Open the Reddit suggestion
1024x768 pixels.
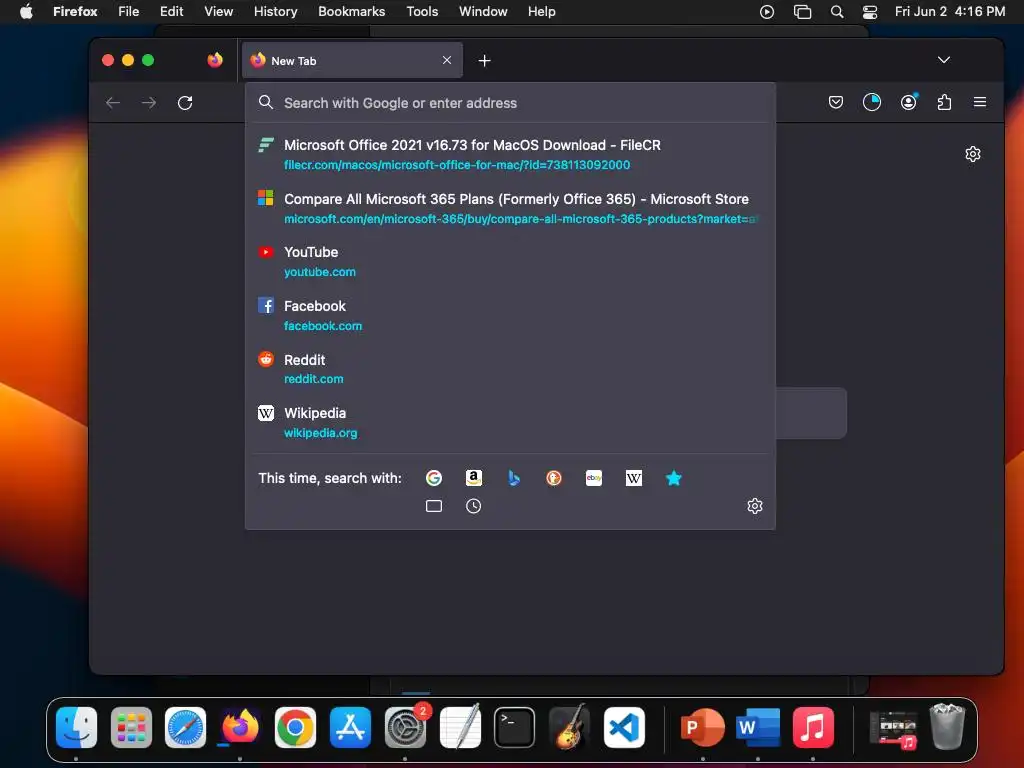coord(511,369)
